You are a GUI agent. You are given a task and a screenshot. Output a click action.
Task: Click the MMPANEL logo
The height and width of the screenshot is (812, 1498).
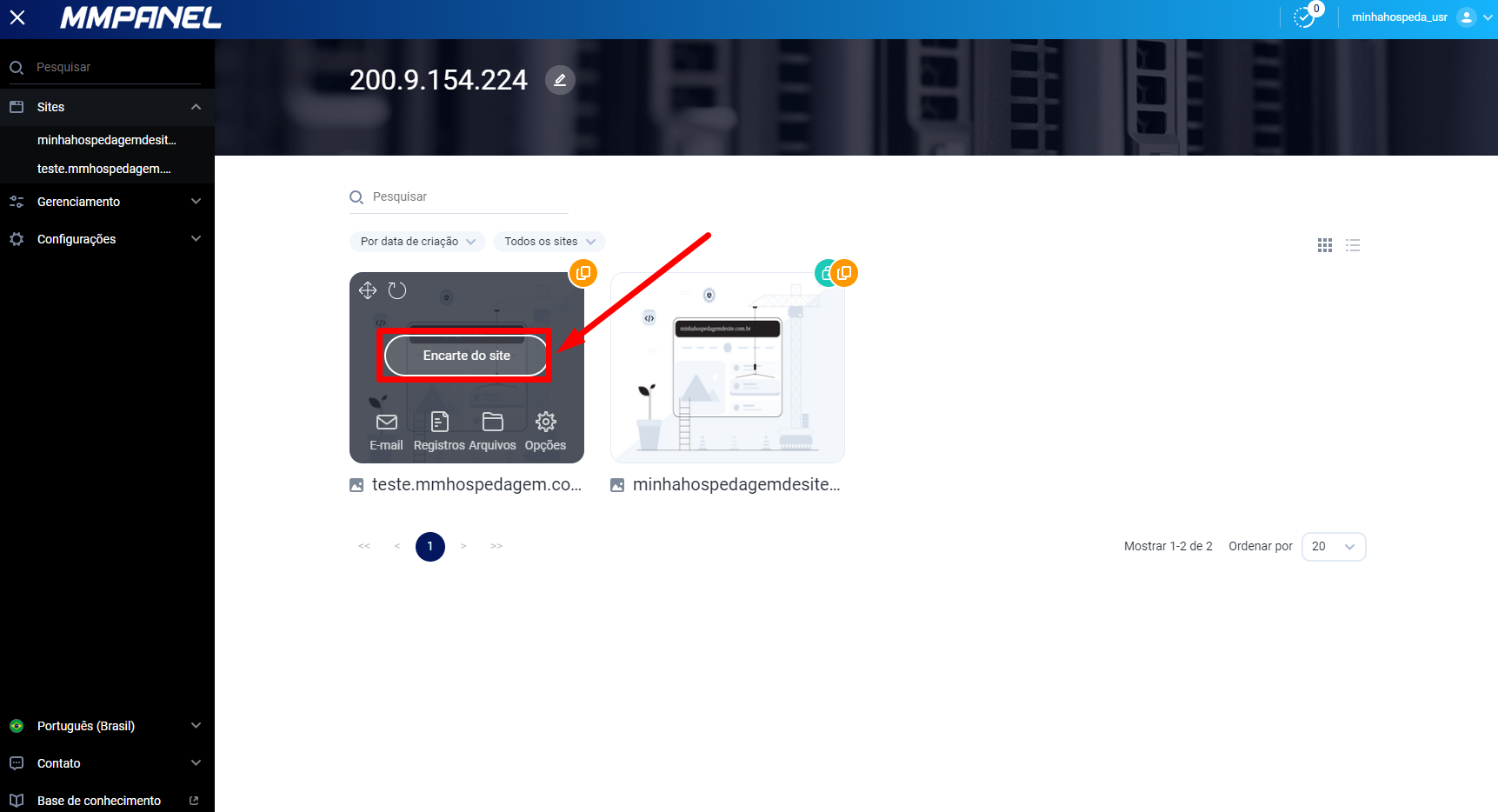(x=141, y=17)
